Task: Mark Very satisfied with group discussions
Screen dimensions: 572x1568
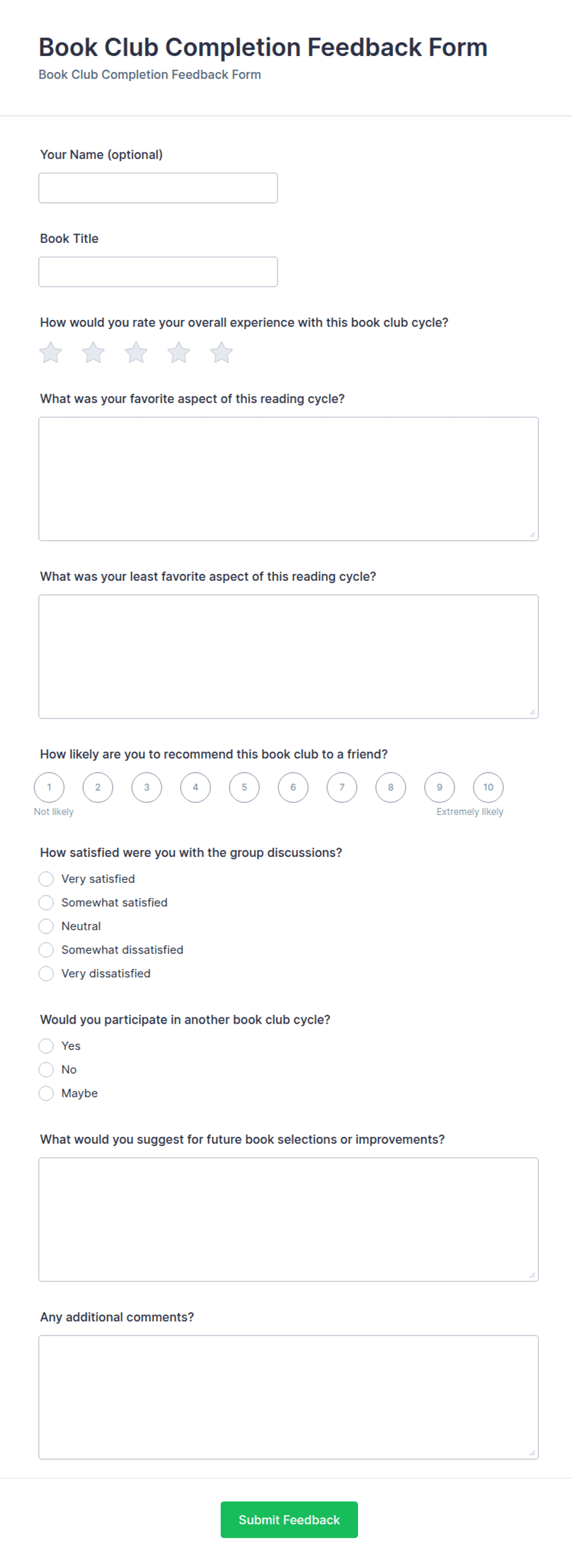Action: [x=46, y=878]
